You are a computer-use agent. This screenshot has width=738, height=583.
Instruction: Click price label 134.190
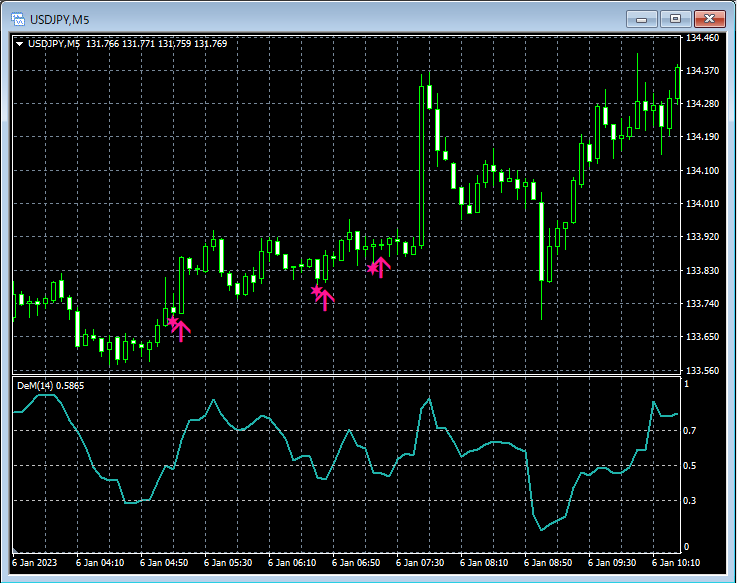click(x=703, y=136)
